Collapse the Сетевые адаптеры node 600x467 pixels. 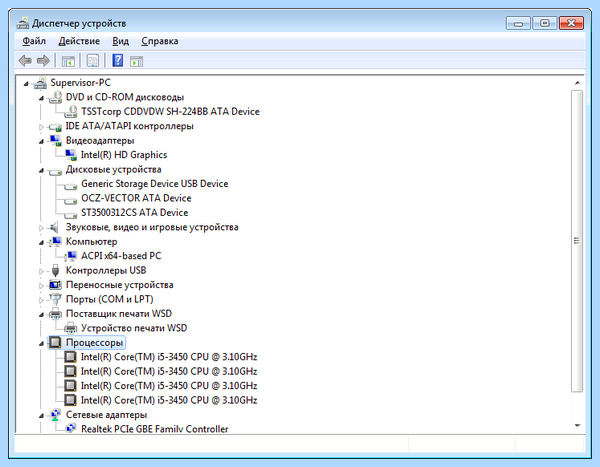point(41,415)
